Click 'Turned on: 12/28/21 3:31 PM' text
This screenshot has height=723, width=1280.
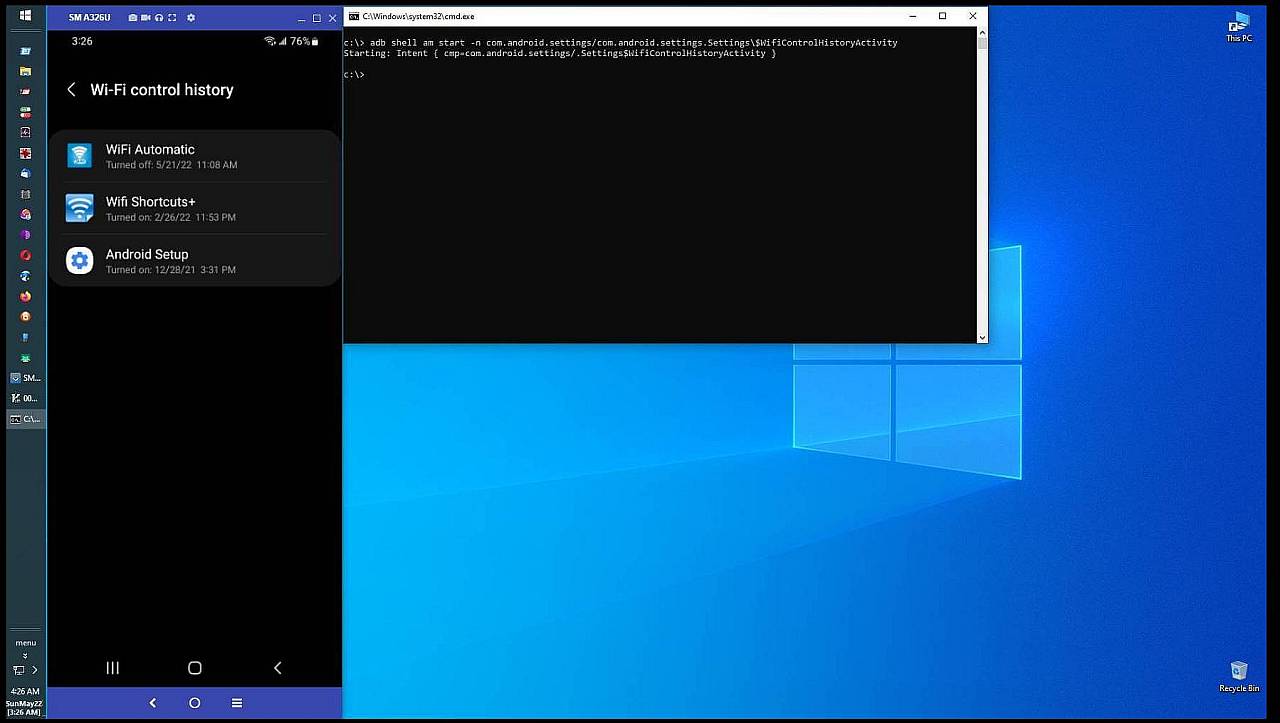[171, 270]
